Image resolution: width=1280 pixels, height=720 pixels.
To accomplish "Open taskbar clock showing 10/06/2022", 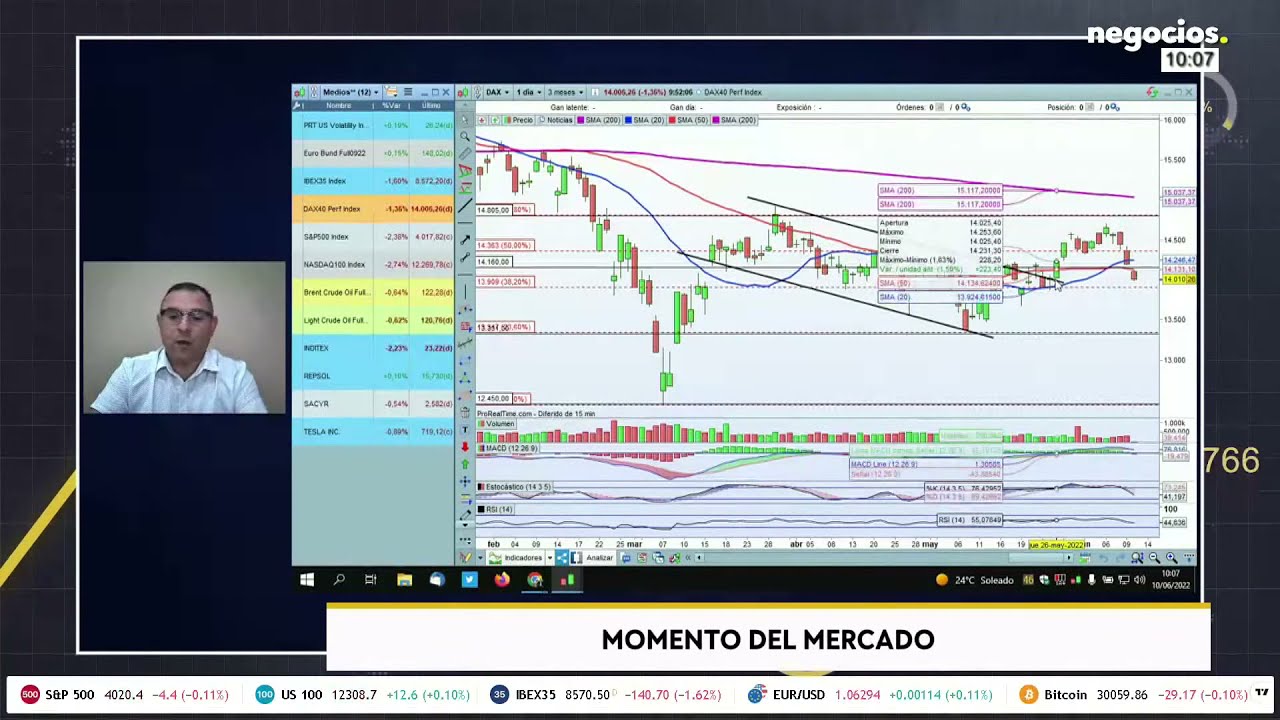I will click(1170, 580).
